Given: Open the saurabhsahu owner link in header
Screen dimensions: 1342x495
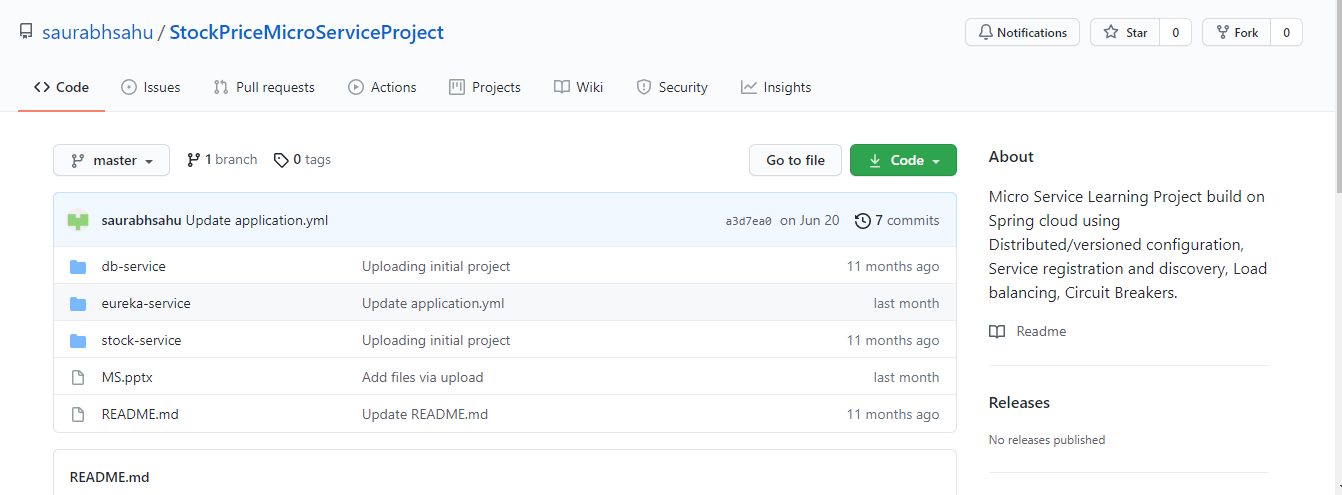Looking at the screenshot, I should [x=97, y=32].
